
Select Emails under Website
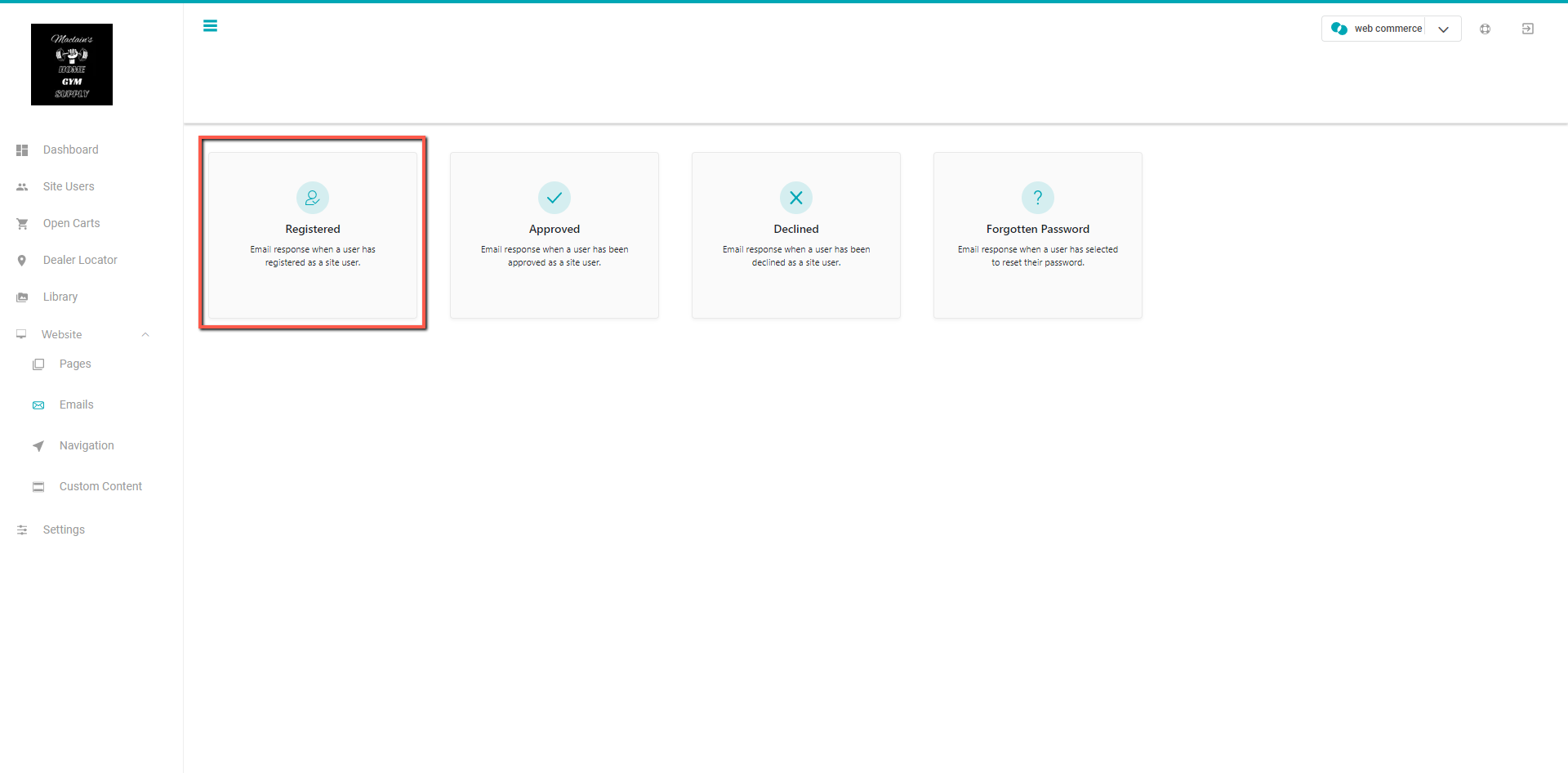click(76, 404)
